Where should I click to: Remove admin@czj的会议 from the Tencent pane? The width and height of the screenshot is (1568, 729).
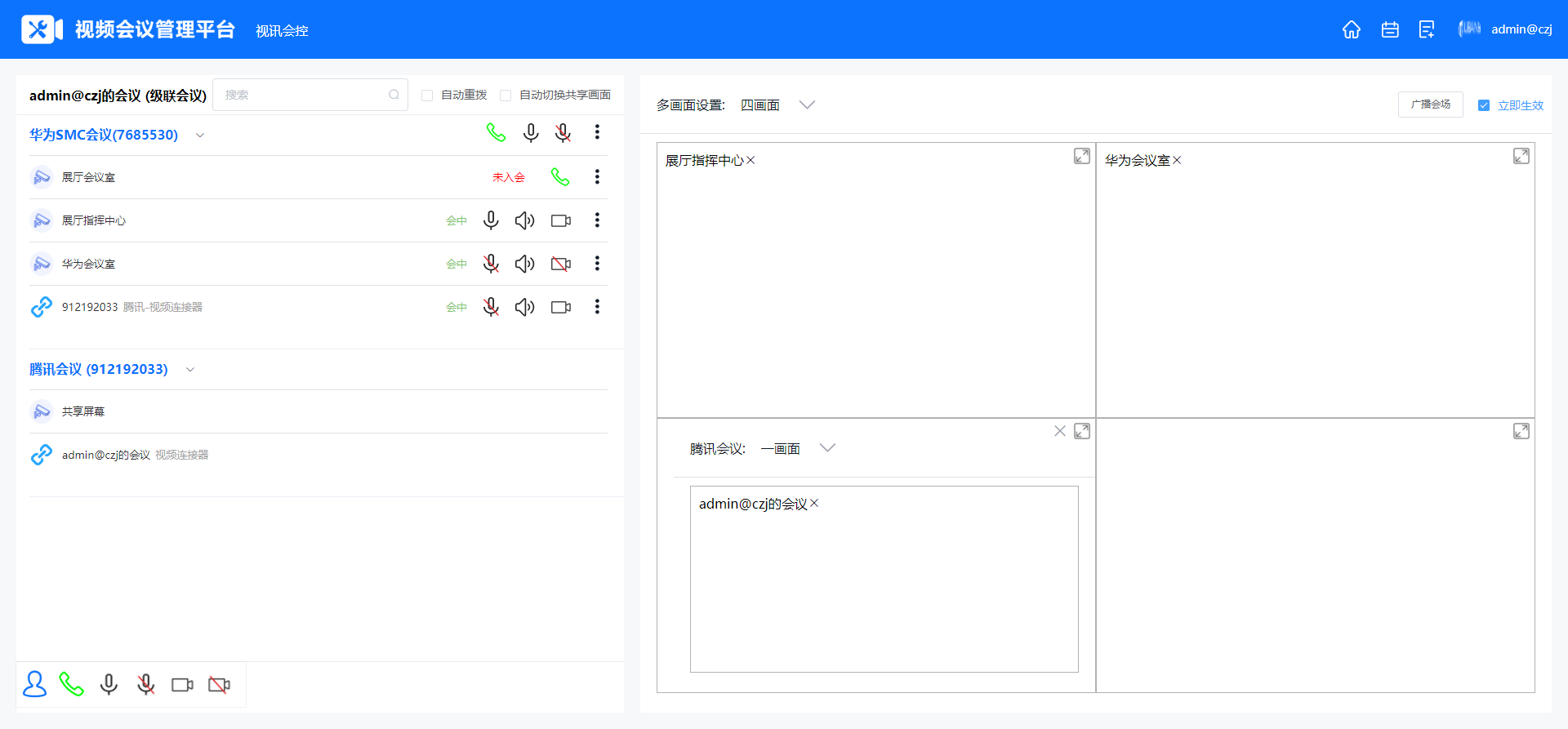pos(814,504)
